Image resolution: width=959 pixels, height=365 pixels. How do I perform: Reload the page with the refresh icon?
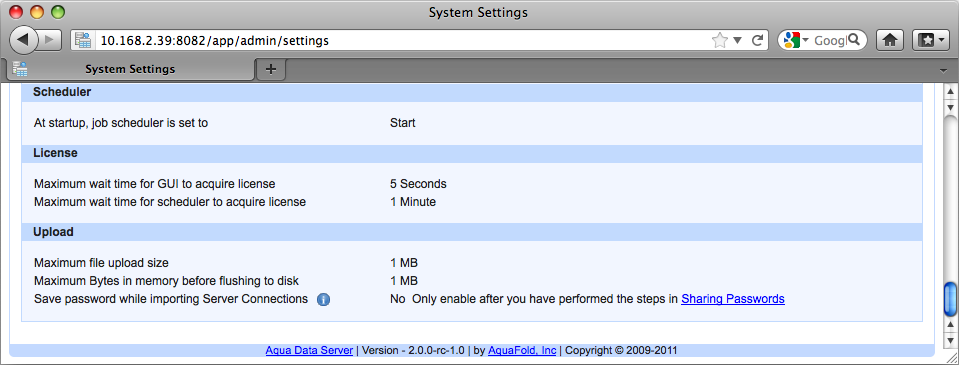(757, 40)
